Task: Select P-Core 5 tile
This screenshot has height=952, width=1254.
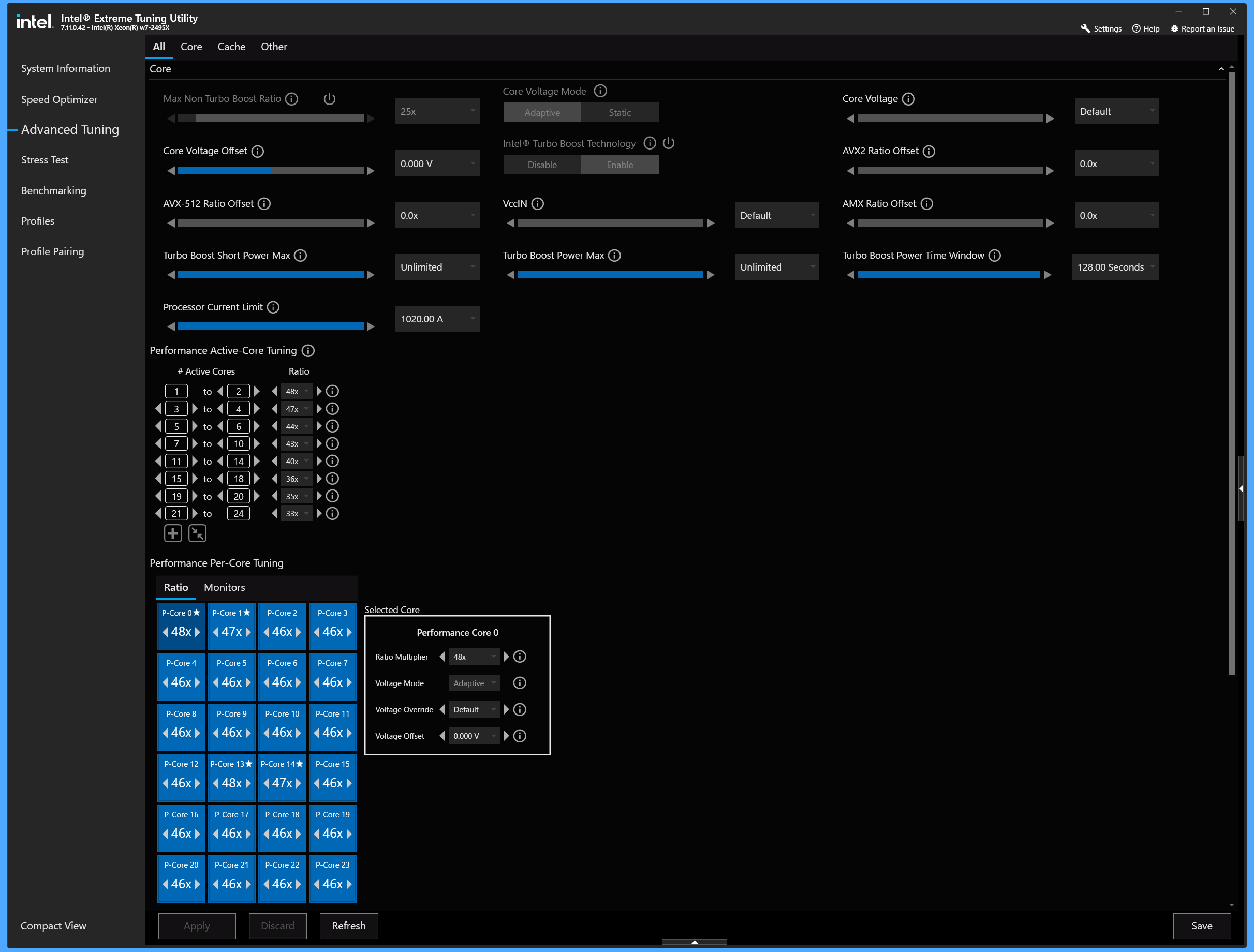Action: pos(231,677)
